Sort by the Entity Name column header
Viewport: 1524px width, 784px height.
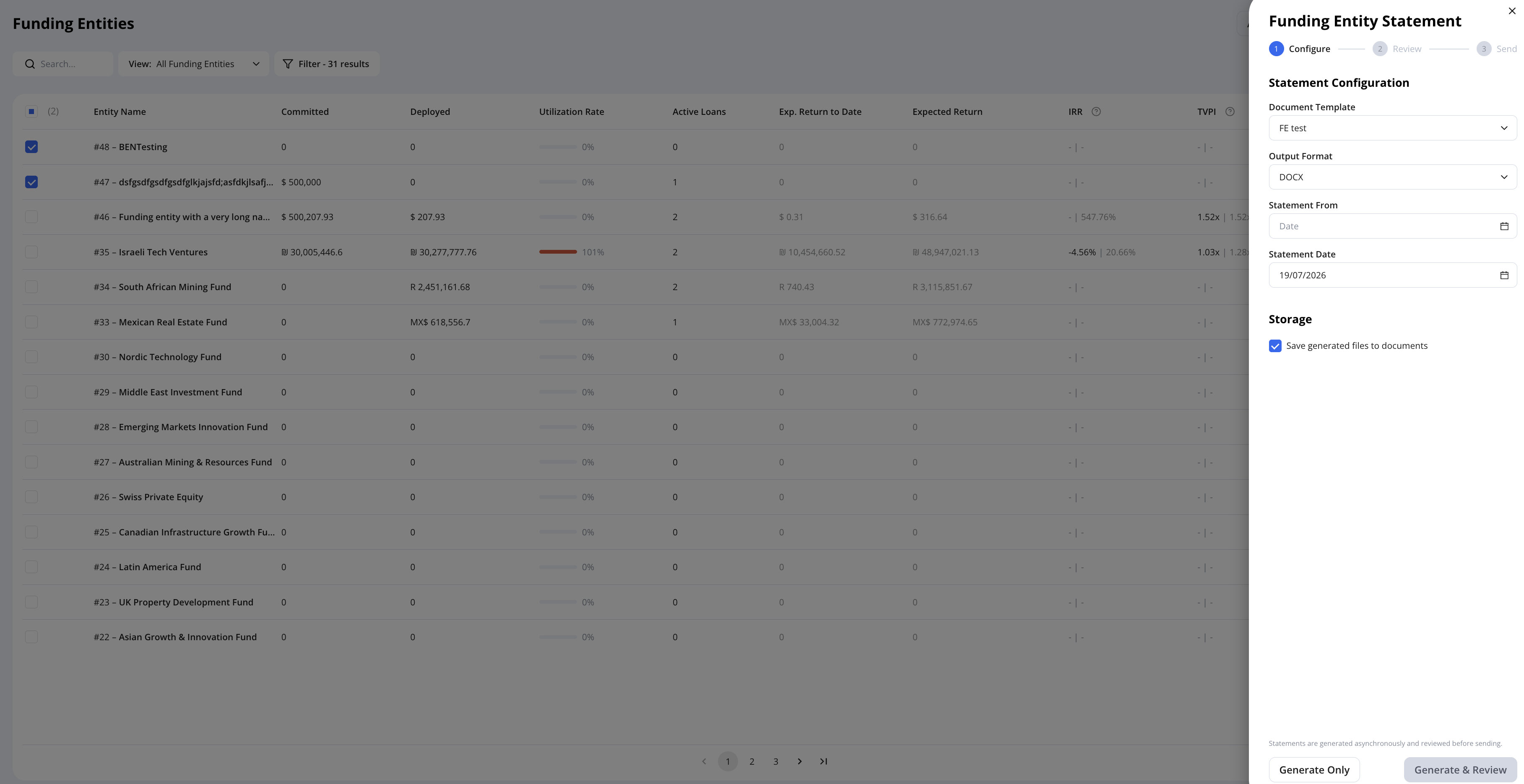coord(120,112)
